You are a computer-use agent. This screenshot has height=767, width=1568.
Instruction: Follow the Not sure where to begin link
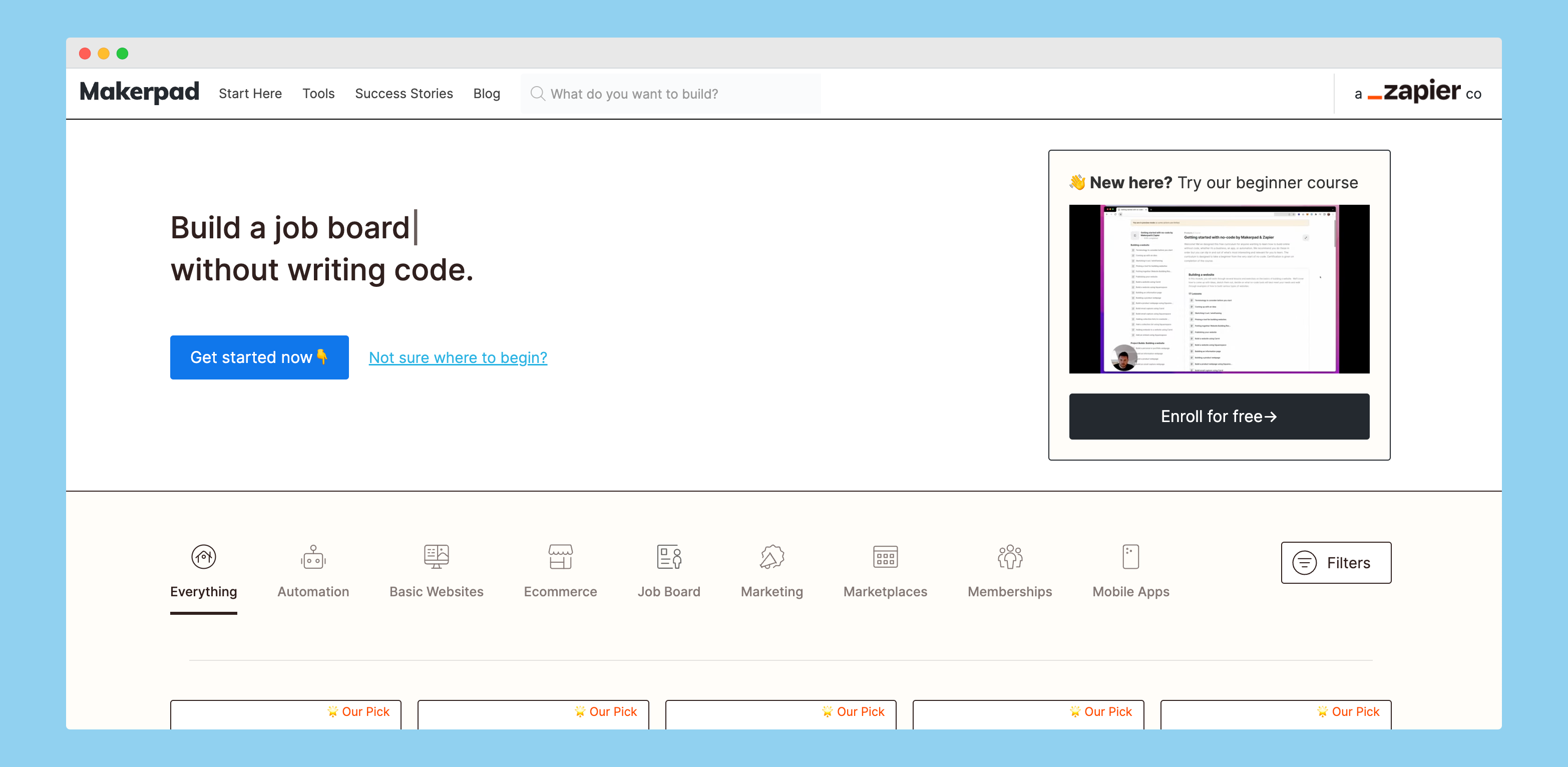click(458, 357)
